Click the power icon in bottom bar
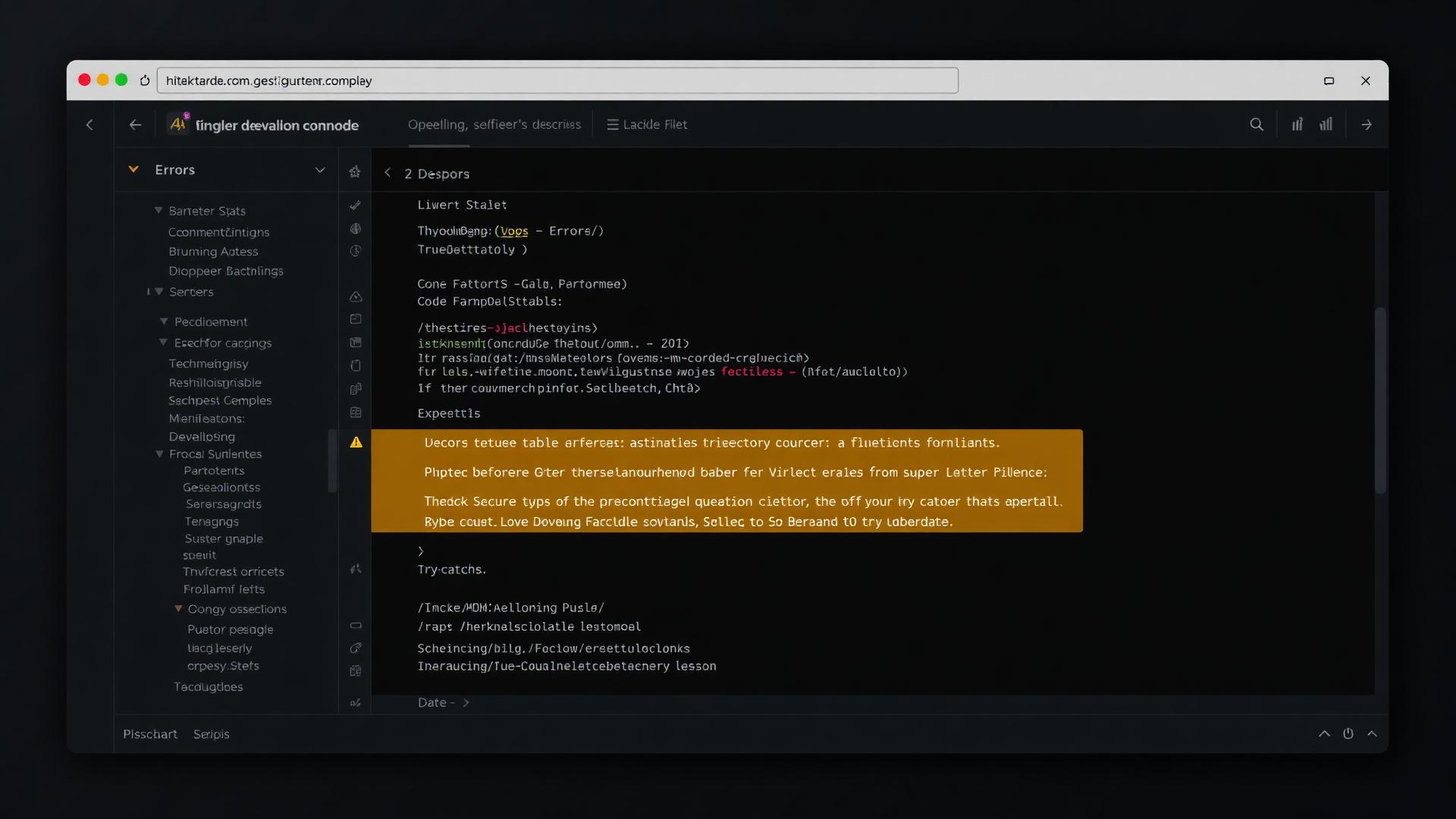 1348,733
